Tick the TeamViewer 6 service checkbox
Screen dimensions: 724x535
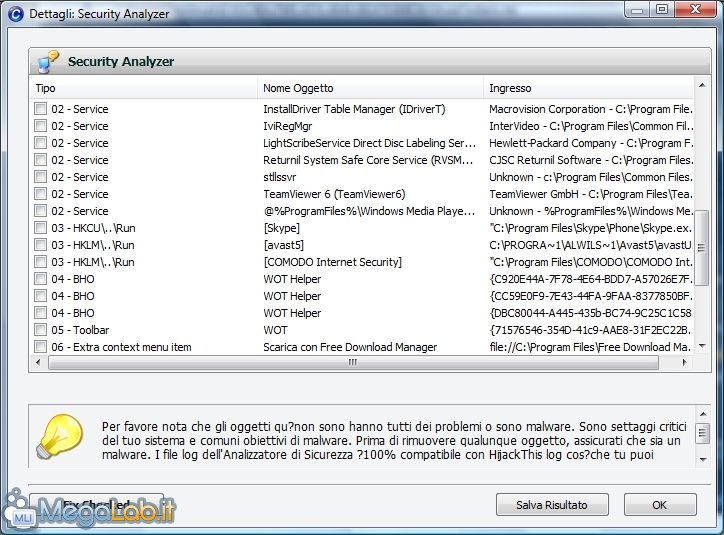click(41, 193)
